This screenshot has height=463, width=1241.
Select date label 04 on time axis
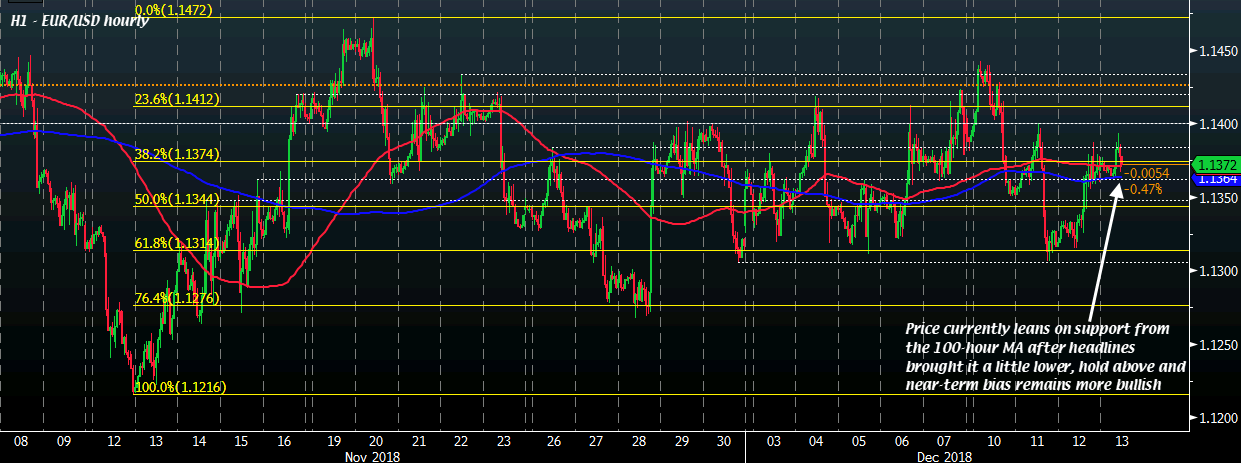pyautogui.click(x=815, y=441)
